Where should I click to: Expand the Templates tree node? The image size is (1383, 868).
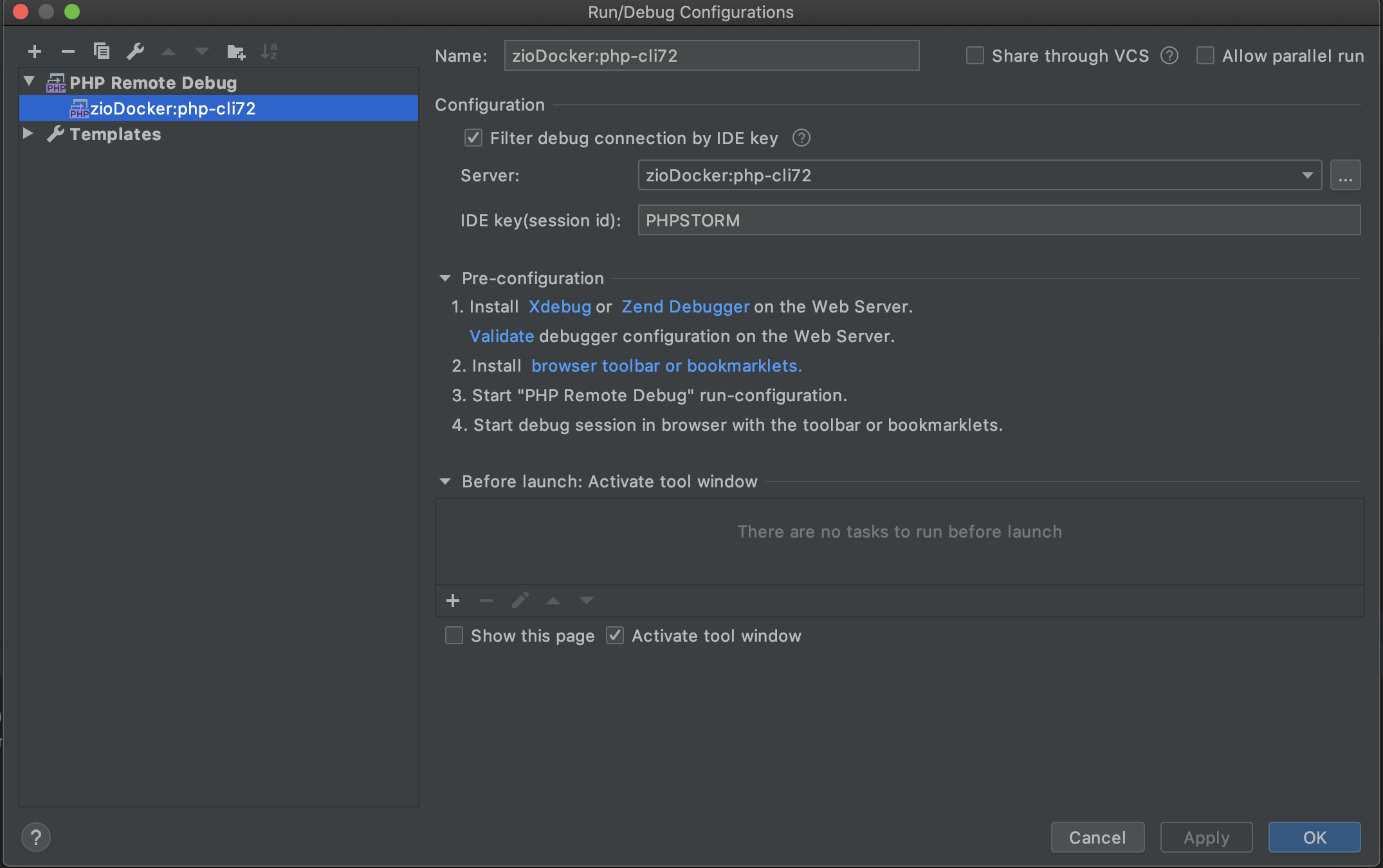coord(28,134)
